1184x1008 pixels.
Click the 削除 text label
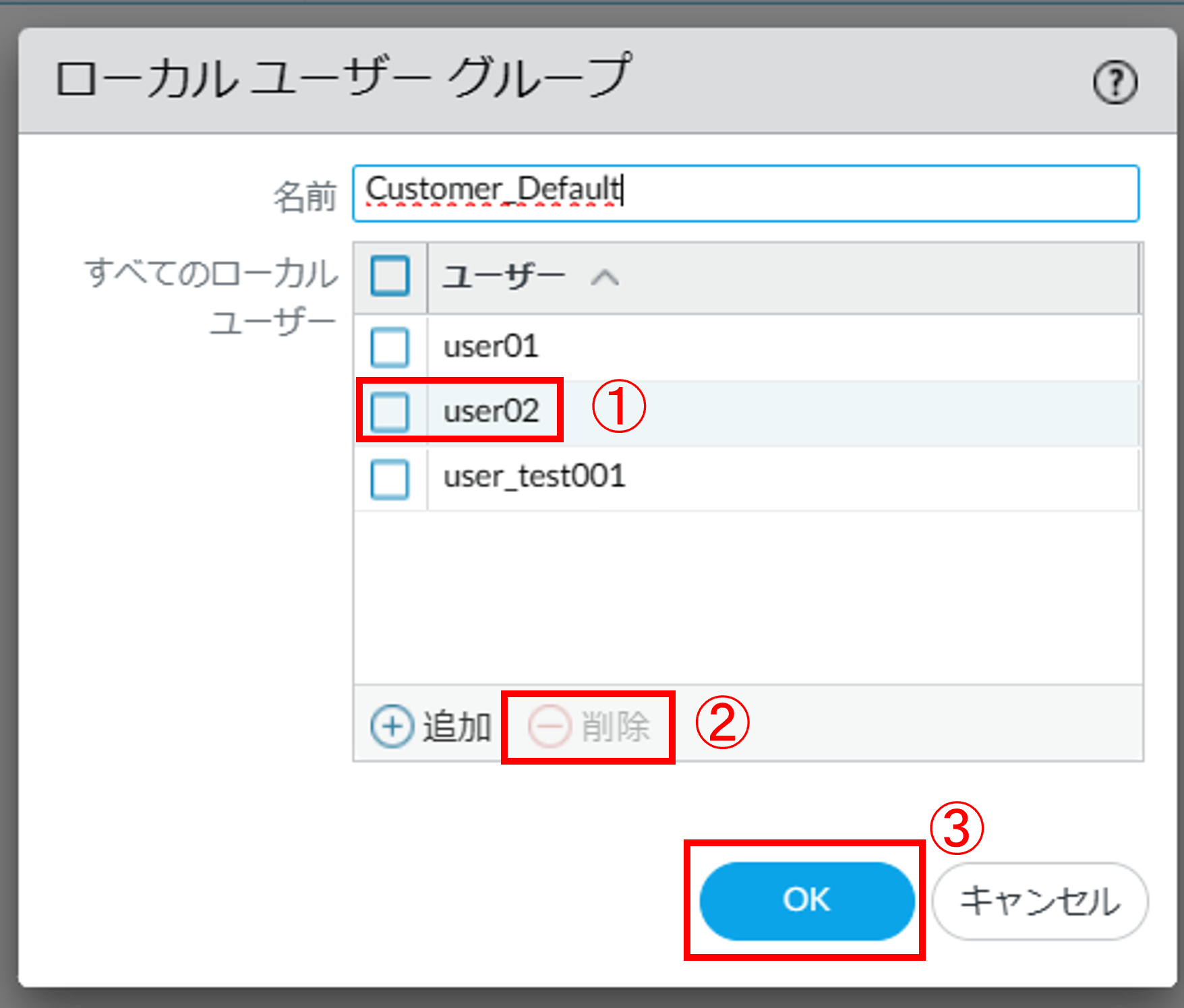point(615,727)
